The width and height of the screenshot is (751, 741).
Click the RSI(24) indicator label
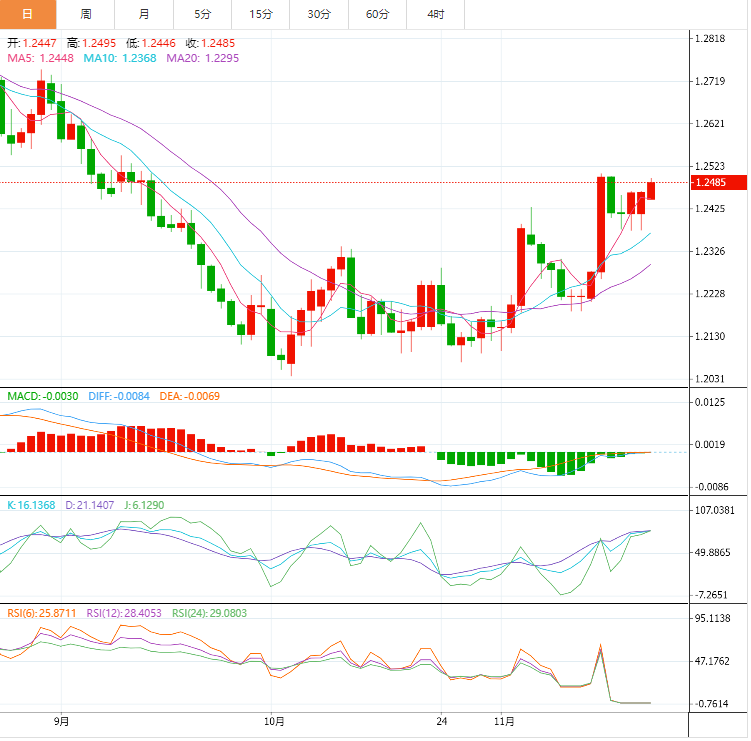[x=209, y=612]
